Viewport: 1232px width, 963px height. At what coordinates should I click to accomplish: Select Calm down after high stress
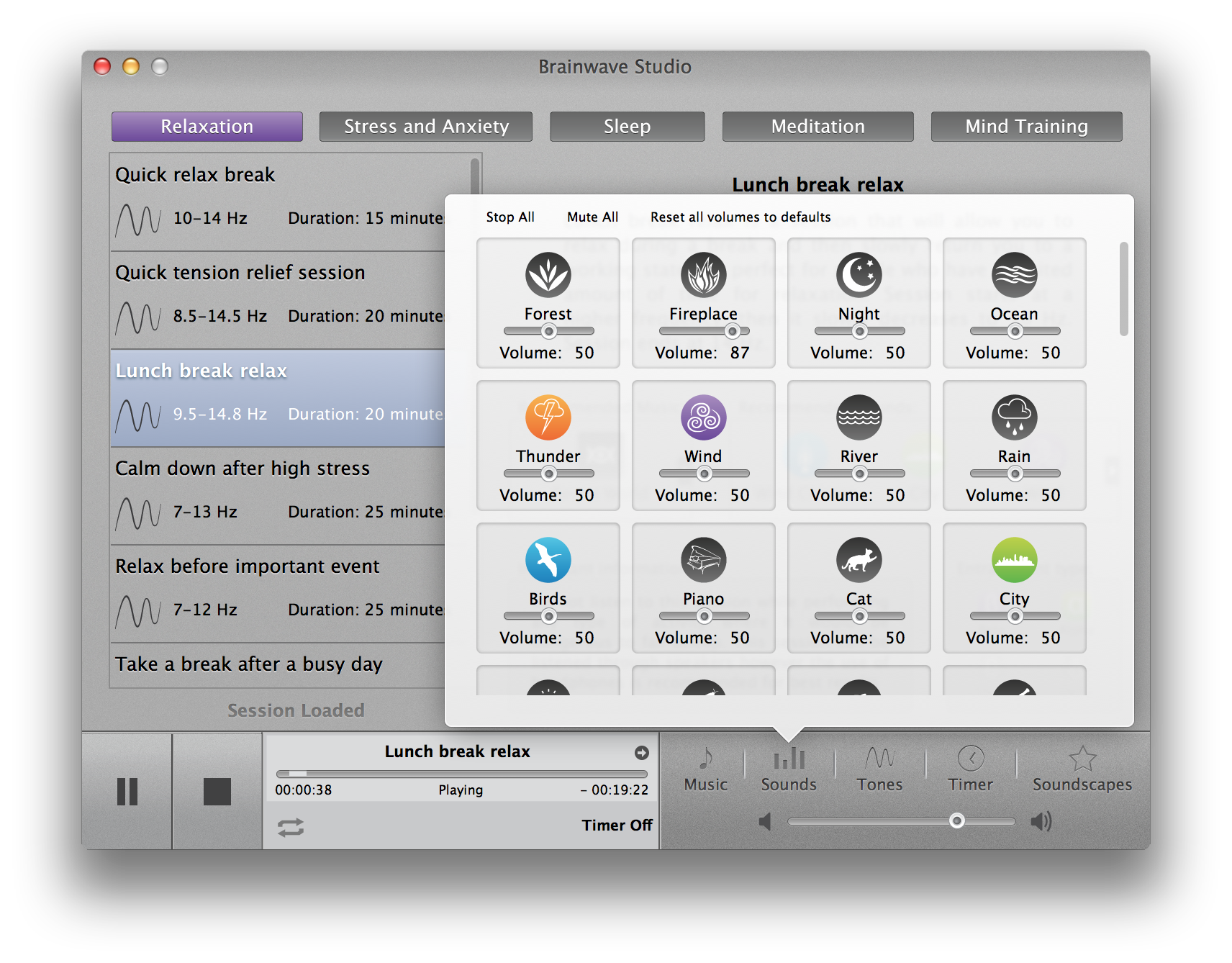(277, 496)
